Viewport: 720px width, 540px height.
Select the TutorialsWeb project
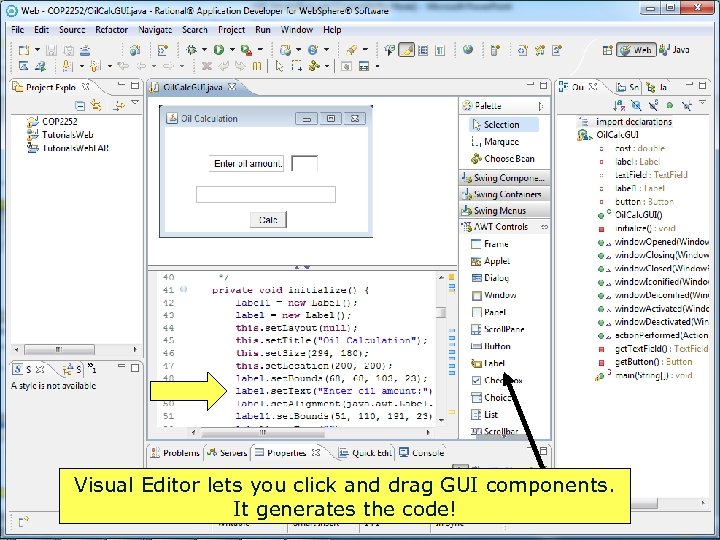(60, 135)
